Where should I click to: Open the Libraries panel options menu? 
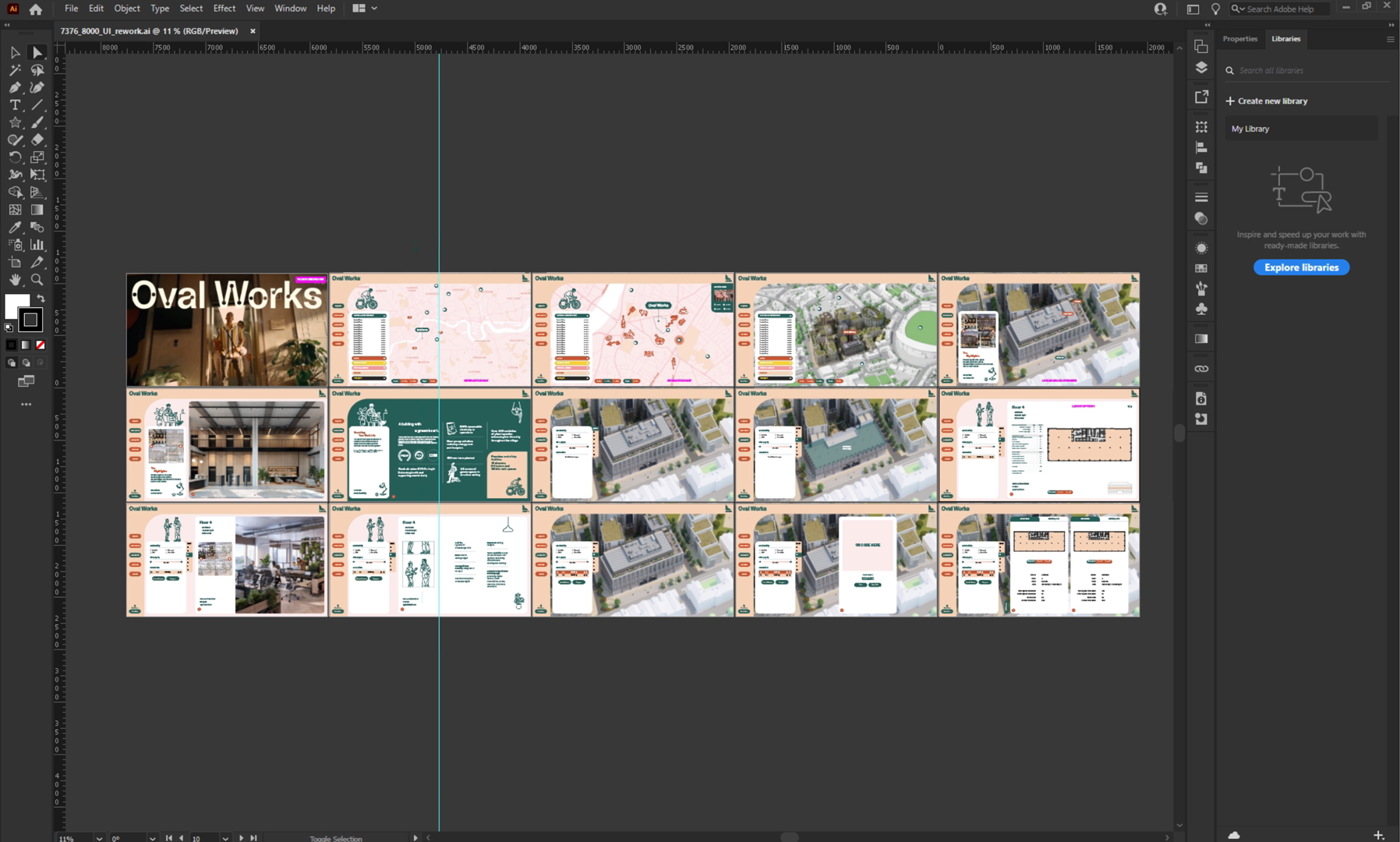[x=1390, y=39]
